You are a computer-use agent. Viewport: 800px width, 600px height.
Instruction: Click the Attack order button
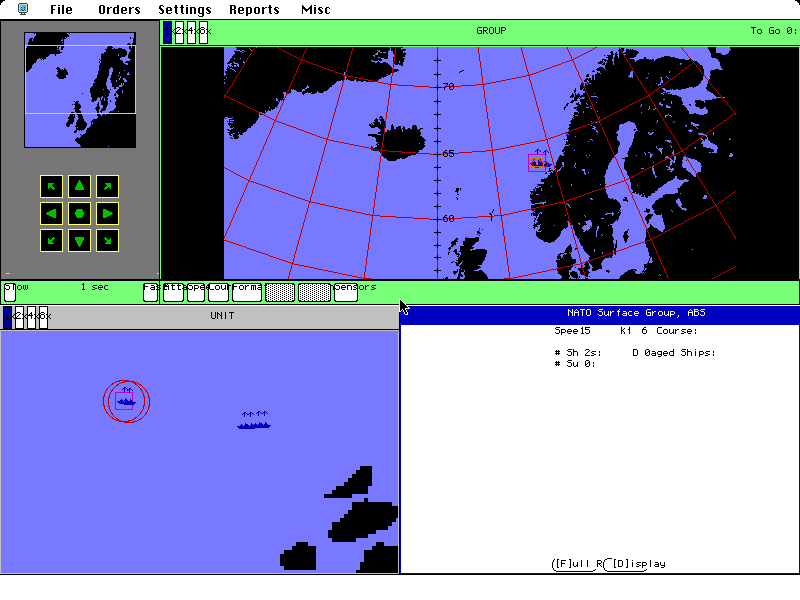coord(173,292)
